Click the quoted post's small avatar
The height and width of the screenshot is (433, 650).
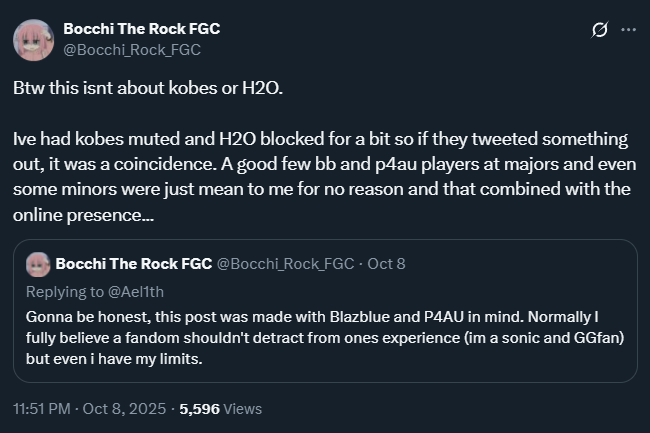(x=39, y=264)
